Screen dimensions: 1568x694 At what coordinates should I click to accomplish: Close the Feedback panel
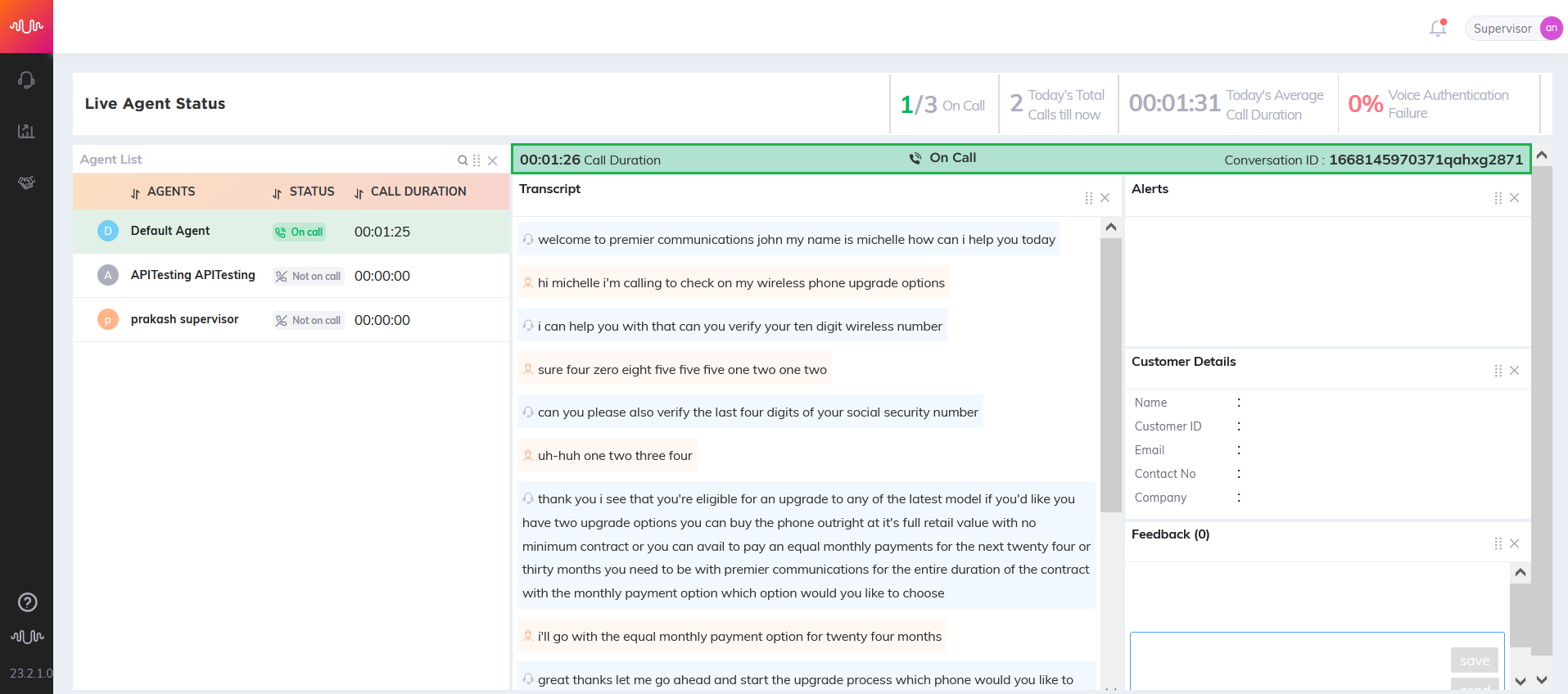[1514, 543]
